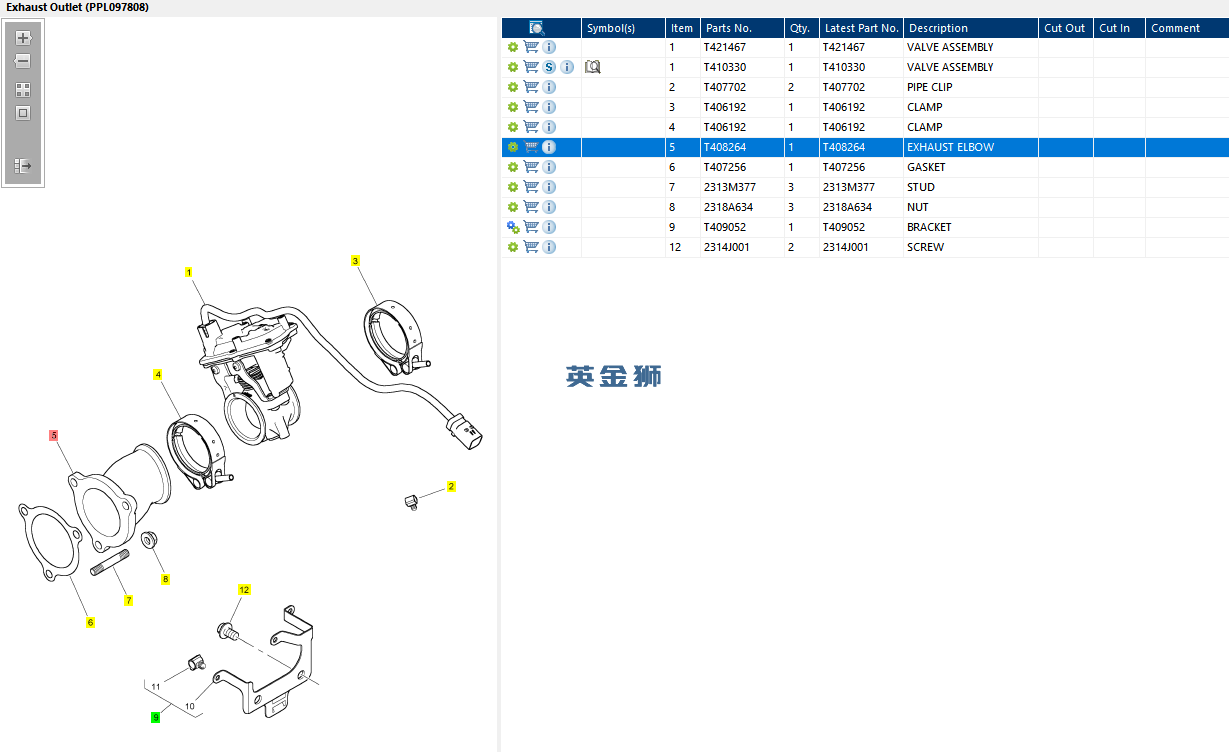Click the Symbol(s) column header
Image resolution: width=1229 pixels, height=752 pixels.
624,28
